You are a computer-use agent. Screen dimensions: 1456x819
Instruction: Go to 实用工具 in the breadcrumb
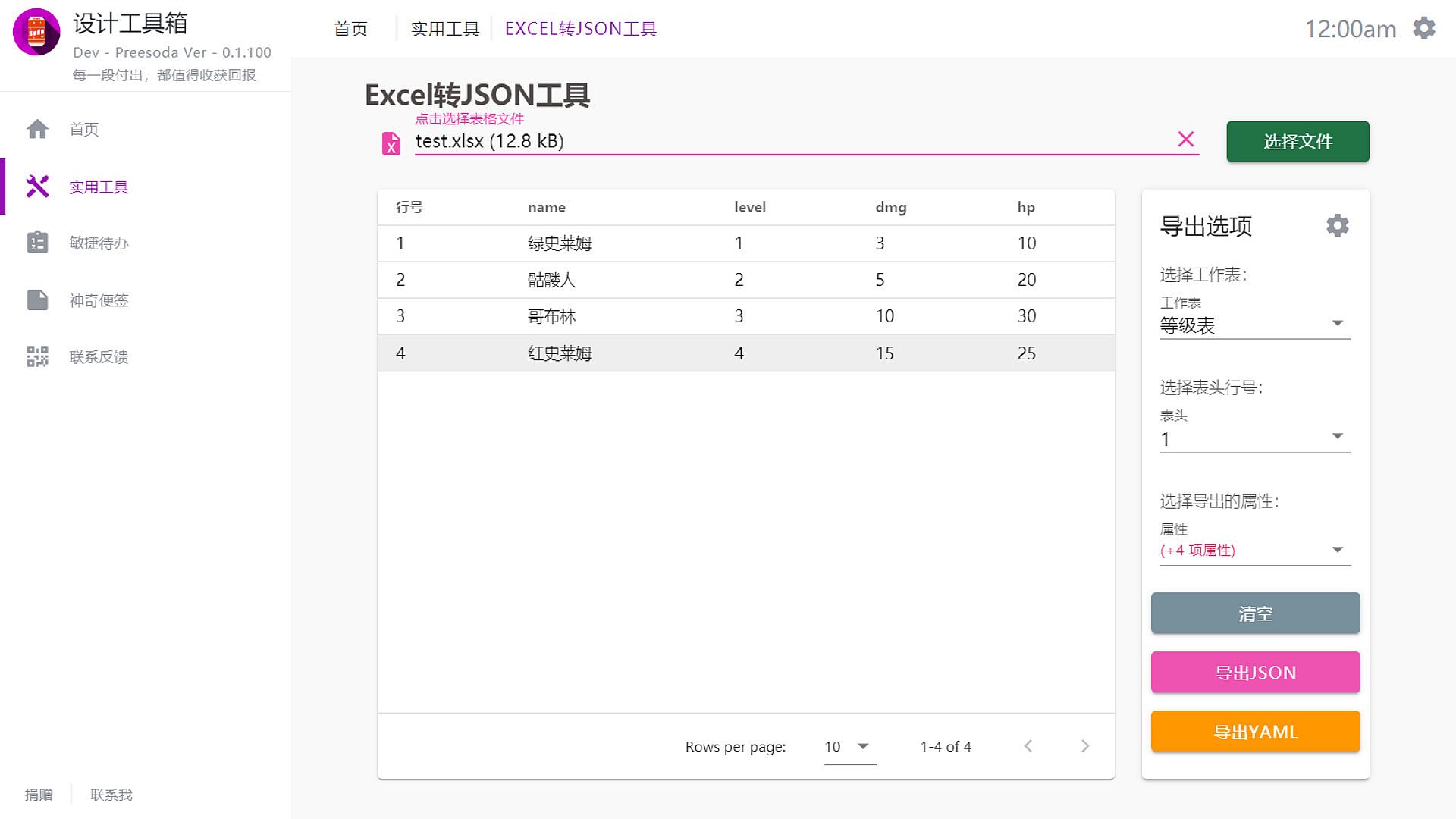[445, 29]
